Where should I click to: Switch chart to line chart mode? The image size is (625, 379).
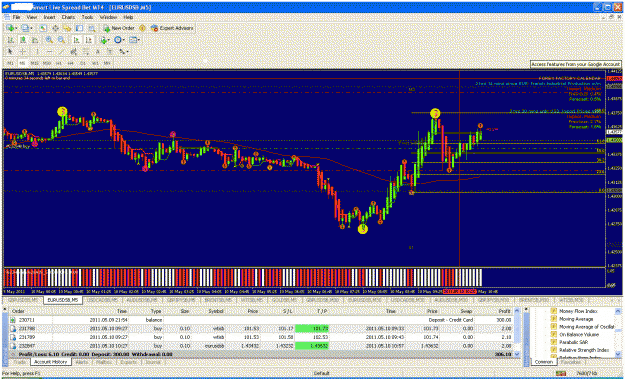35,40
